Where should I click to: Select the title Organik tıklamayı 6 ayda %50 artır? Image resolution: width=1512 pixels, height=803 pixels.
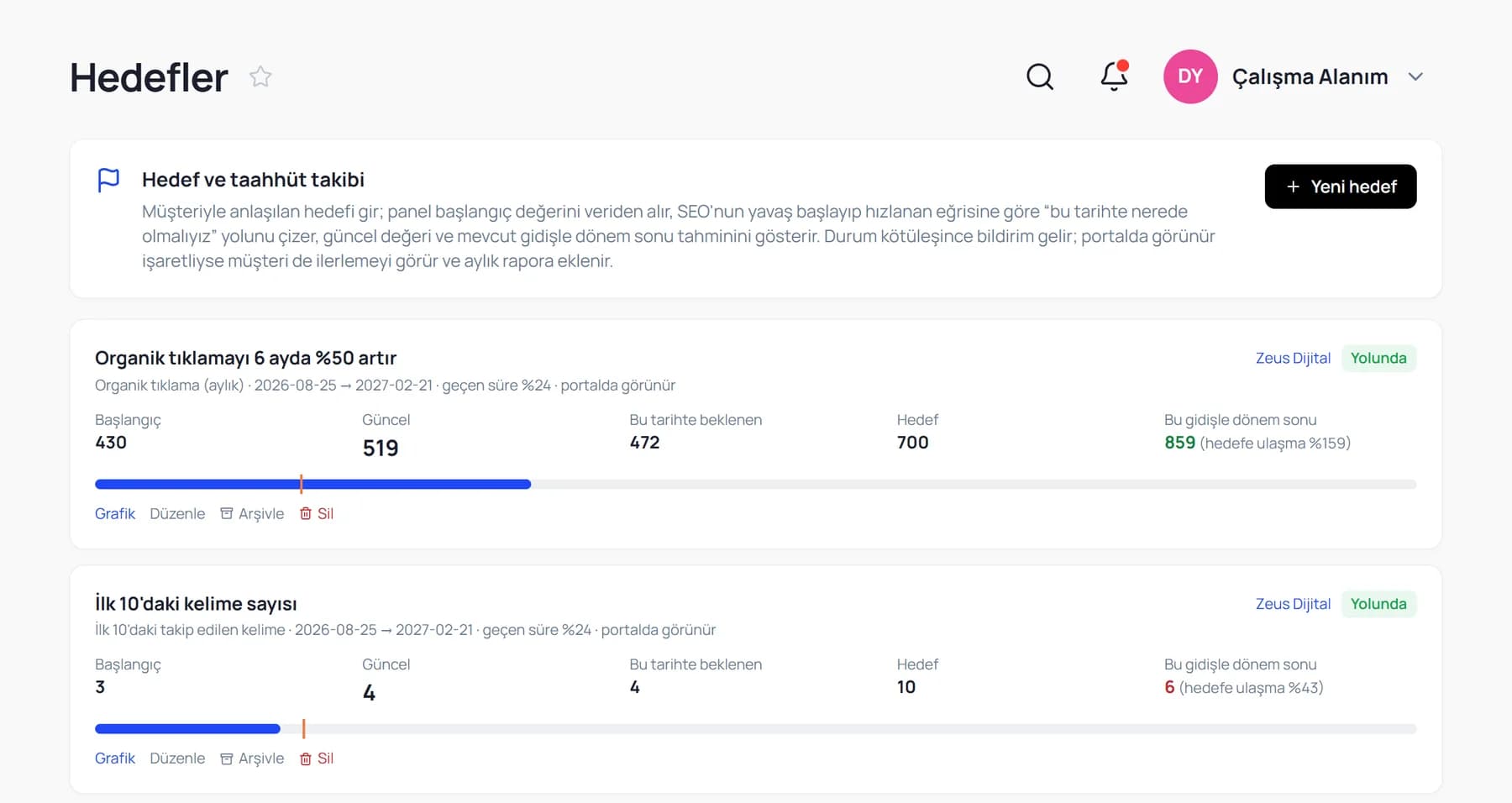(245, 358)
